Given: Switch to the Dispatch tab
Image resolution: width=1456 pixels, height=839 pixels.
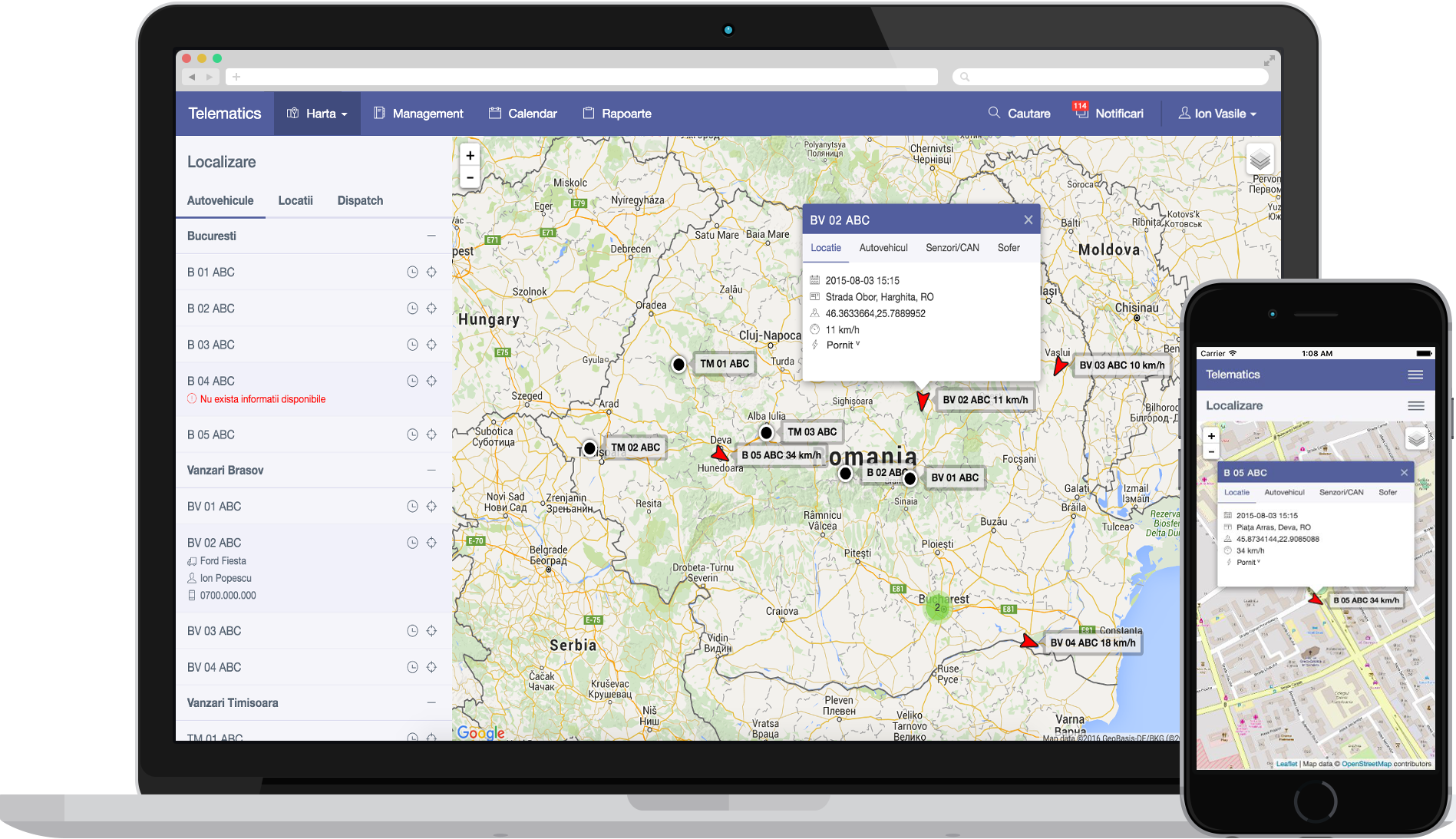Looking at the screenshot, I should (x=360, y=200).
